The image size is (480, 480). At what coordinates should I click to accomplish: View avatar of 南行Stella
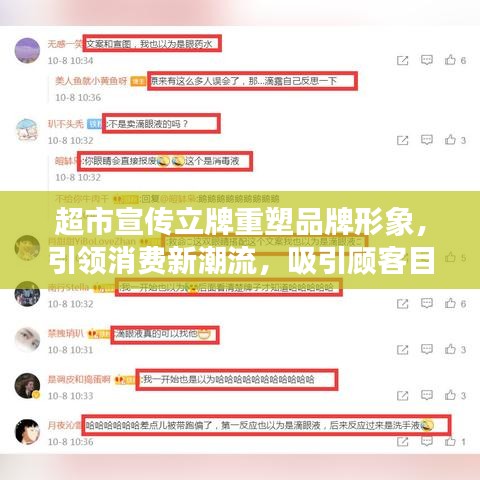click(x=27, y=294)
